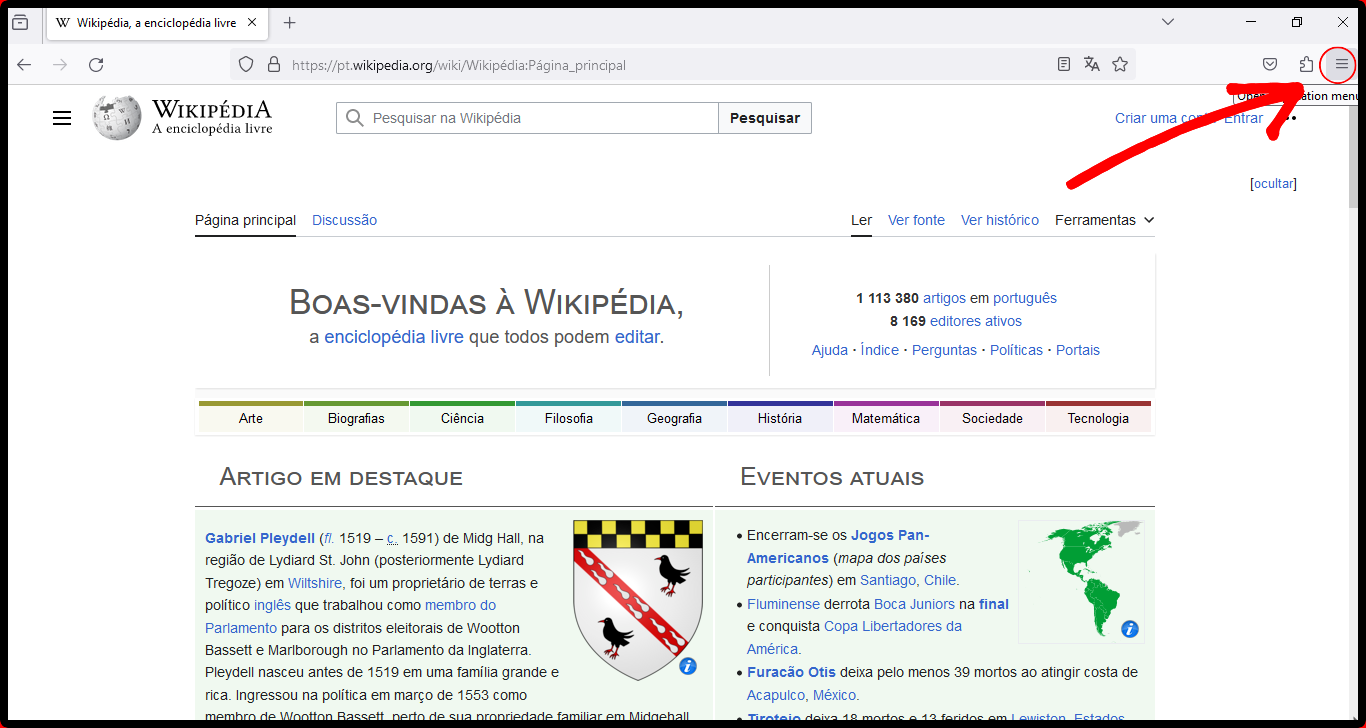Hide the banner via ocultar link

tap(1273, 184)
